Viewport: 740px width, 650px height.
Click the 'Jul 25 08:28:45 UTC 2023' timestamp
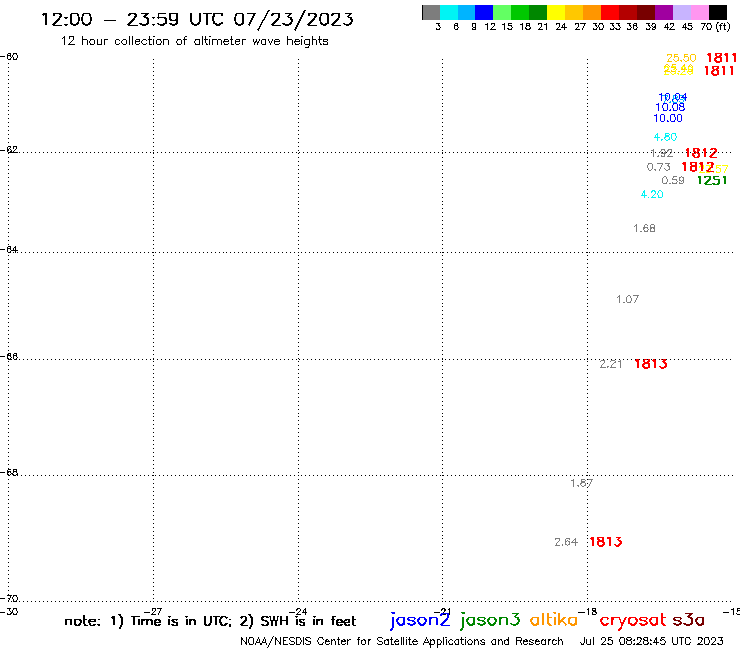pyautogui.click(x=651, y=641)
